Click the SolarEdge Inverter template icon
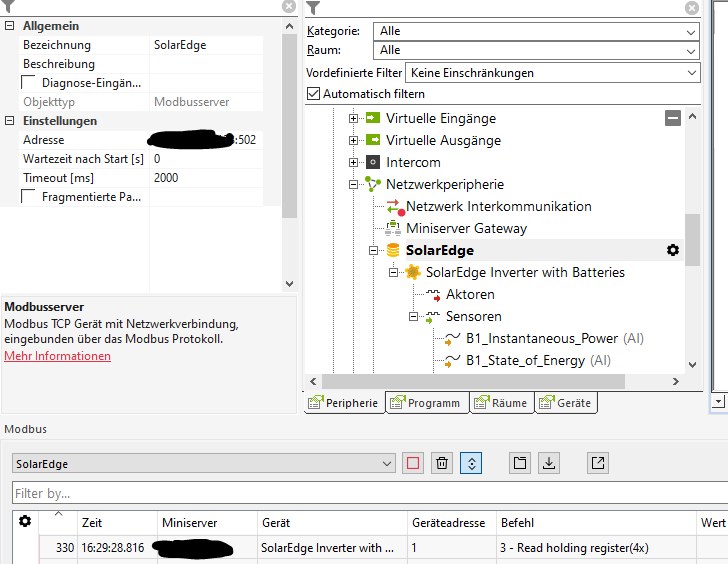The image size is (728, 564). [x=413, y=272]
